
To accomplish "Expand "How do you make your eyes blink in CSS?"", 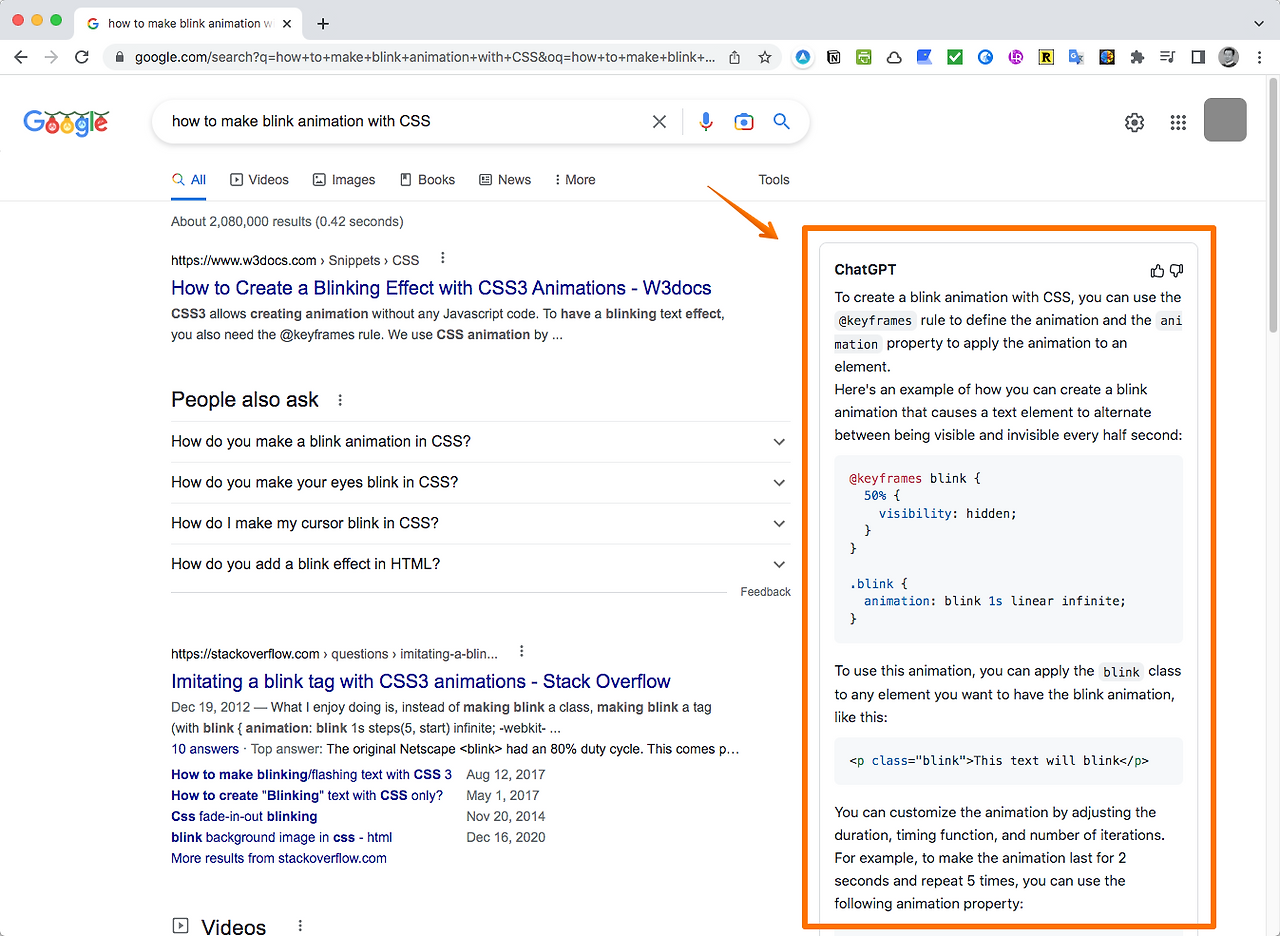I will (x=481, y=482).
